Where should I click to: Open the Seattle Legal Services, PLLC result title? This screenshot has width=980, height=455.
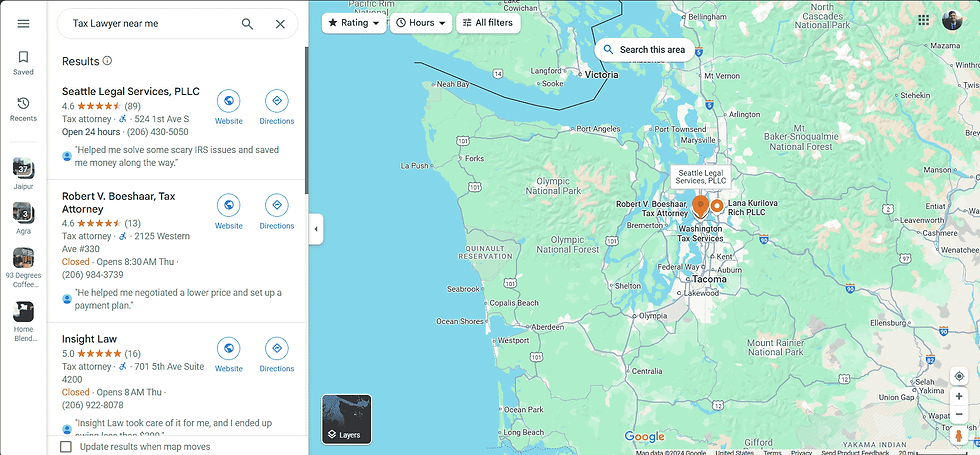pyautogui.click(x=131, y=91)
